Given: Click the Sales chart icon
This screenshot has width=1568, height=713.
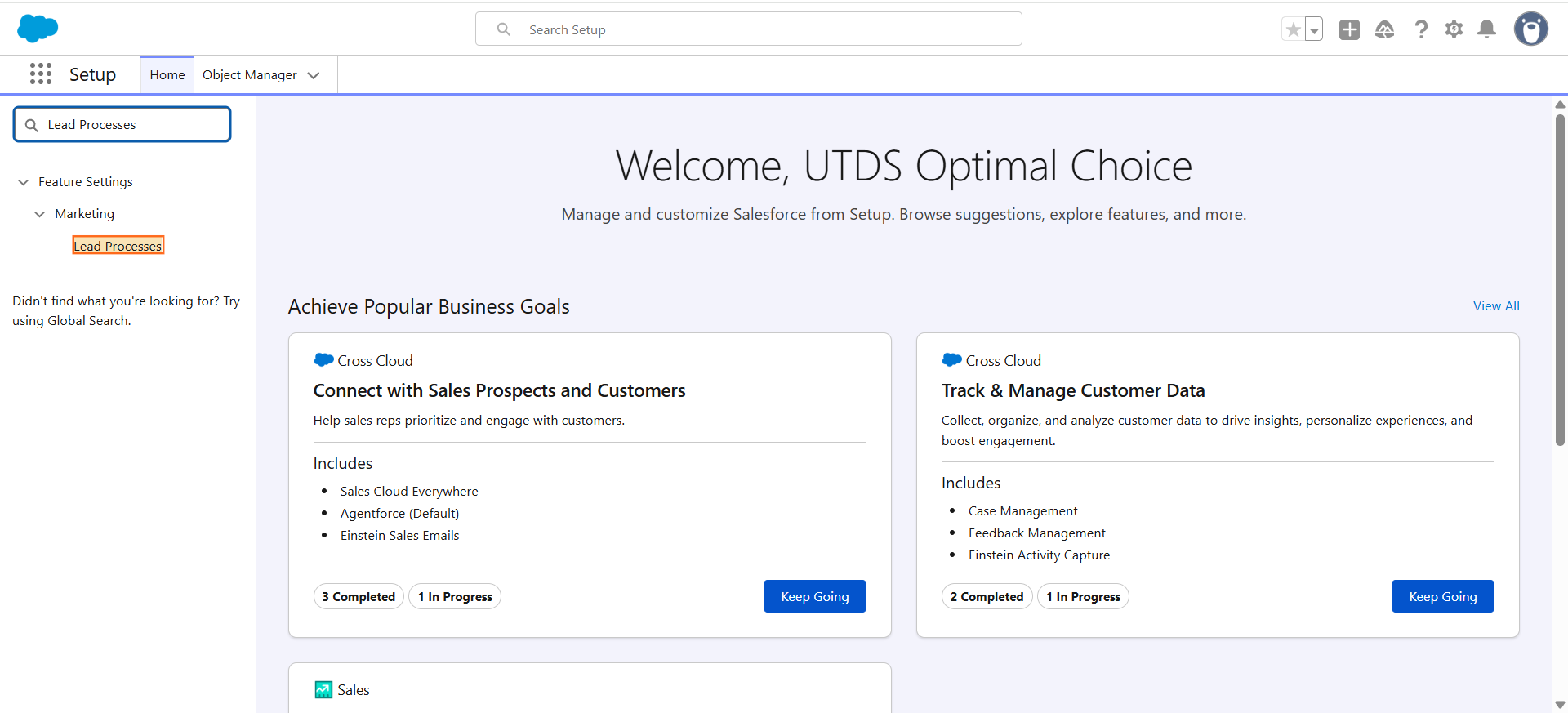Looking at the screenshot, I should coord(323,689).
